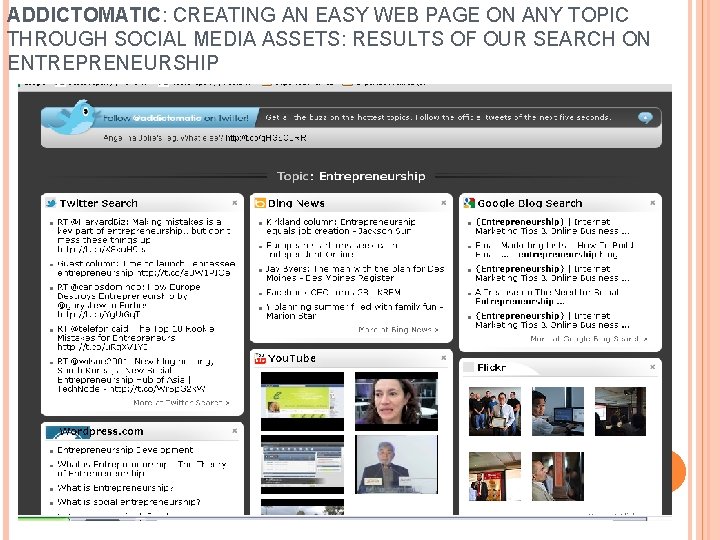The image size is (720, 540).
Task: Play YouTube video of curly-haired woman
Action: coord(396,401)
